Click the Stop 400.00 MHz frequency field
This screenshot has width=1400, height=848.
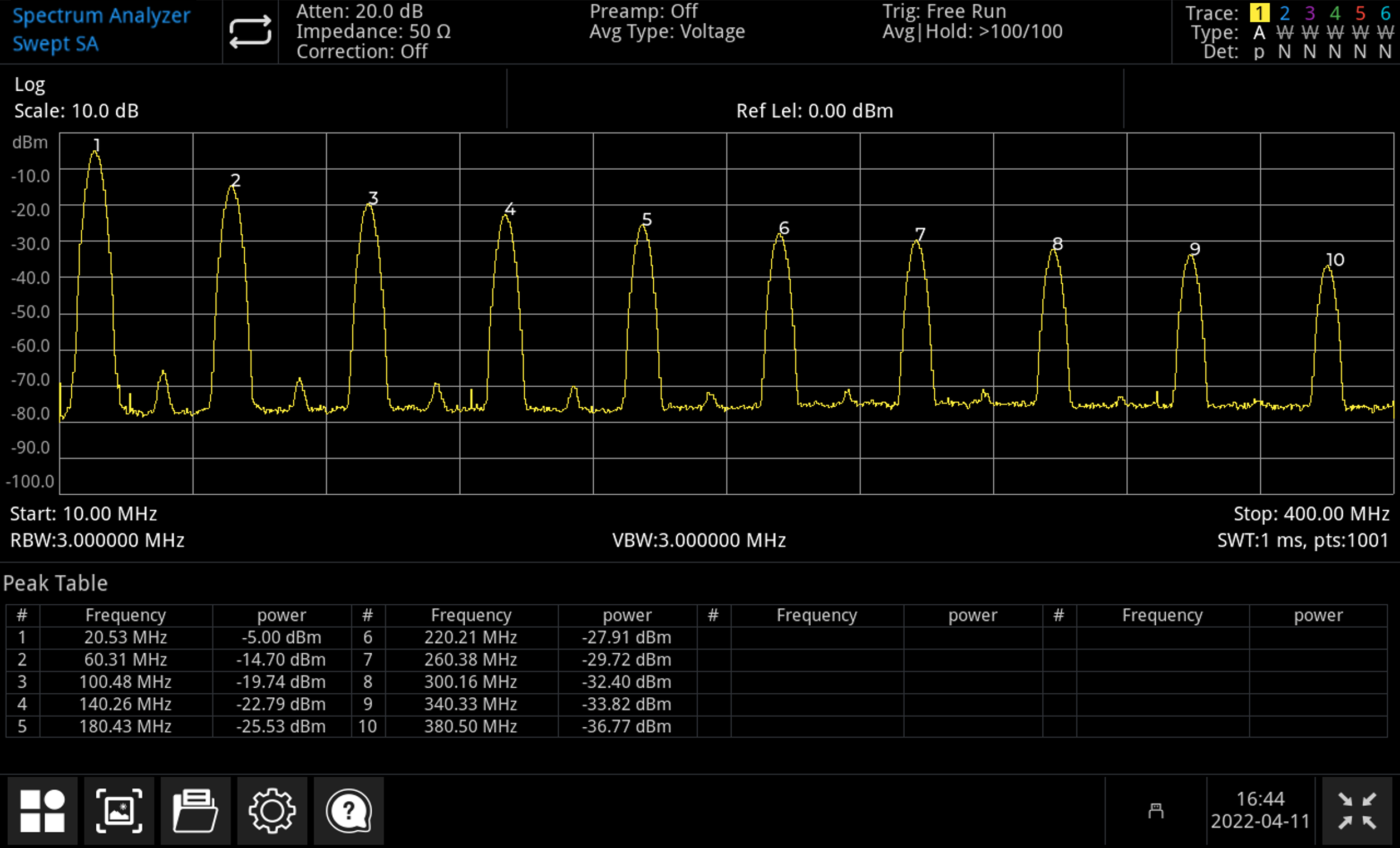click(1311, 514)
